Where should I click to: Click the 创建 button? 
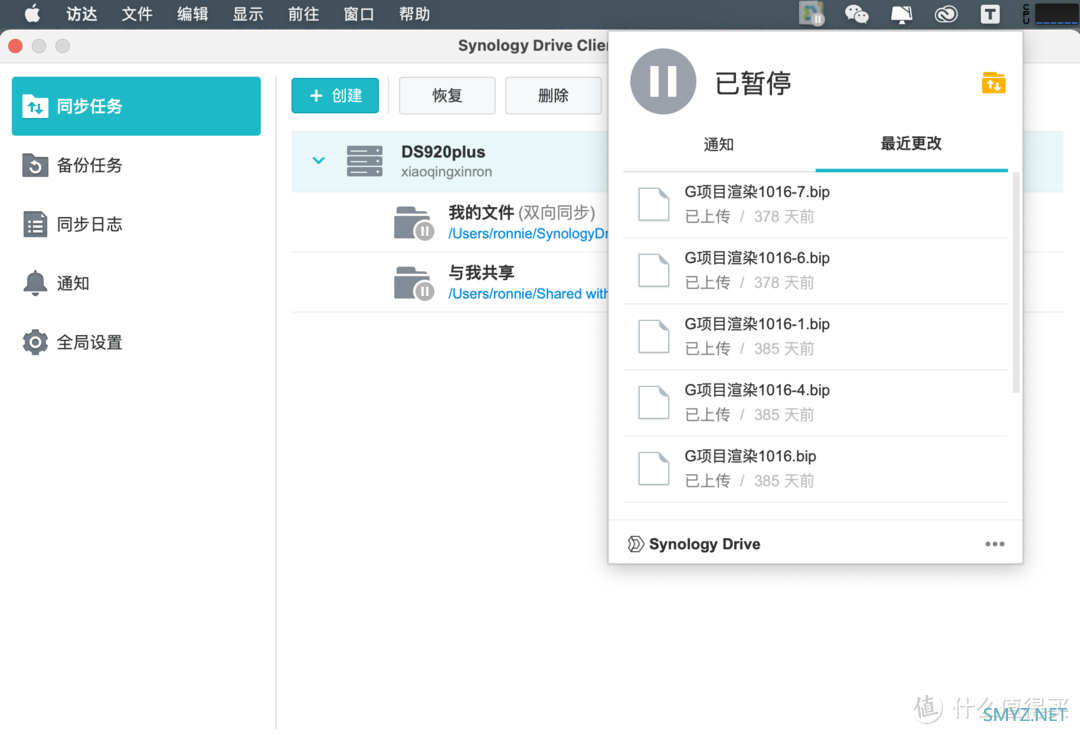pos(335,96)
